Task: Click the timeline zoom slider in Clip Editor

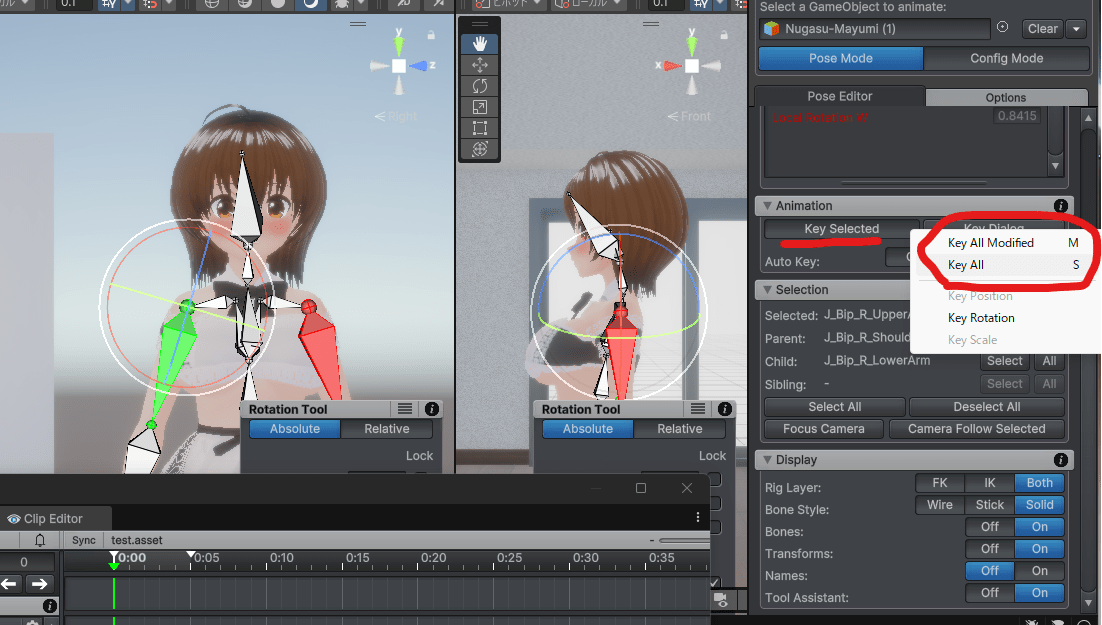Action: click(682, 541)
